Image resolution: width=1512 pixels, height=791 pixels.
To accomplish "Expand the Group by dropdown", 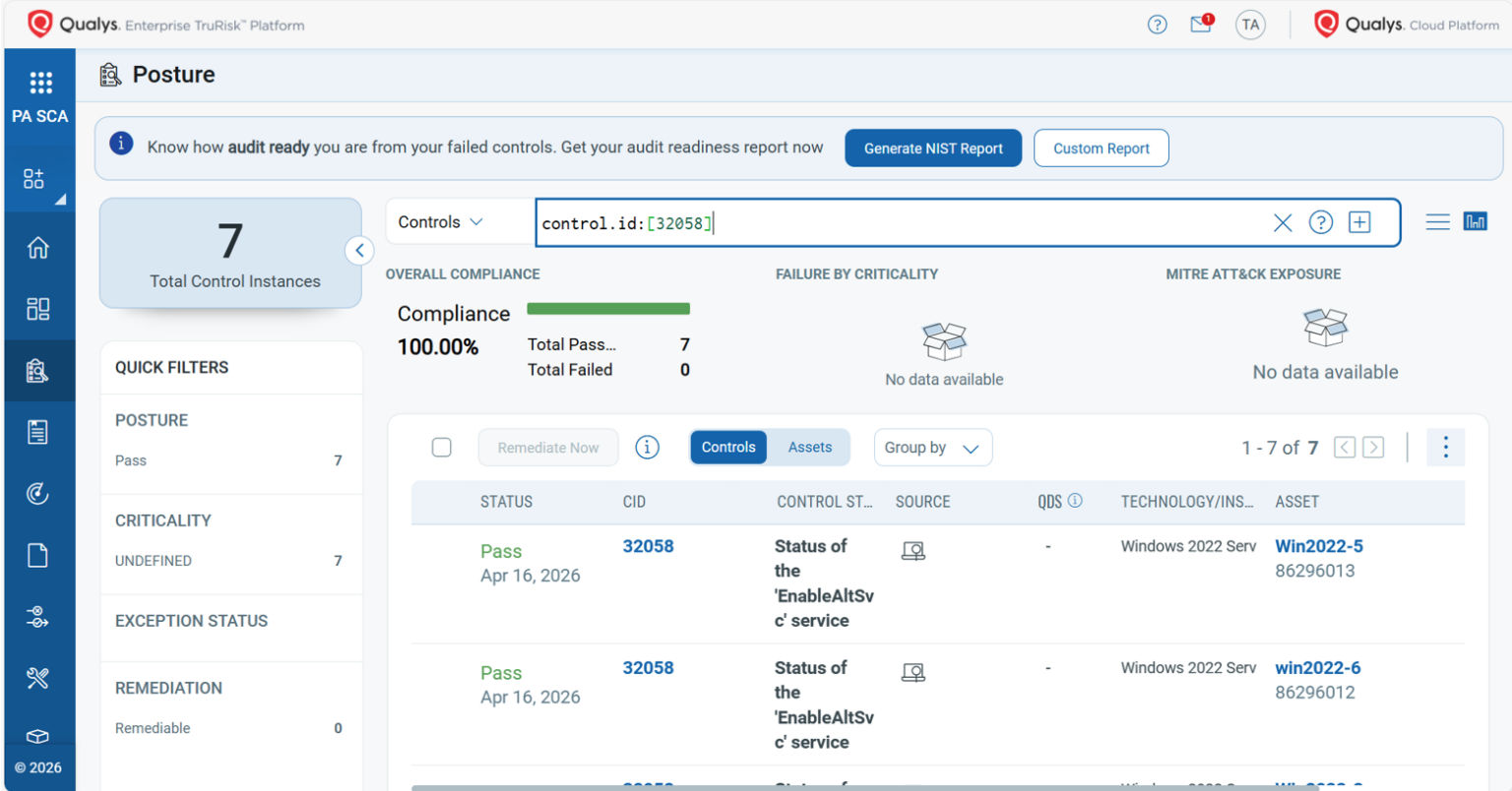I will [932, 448].
